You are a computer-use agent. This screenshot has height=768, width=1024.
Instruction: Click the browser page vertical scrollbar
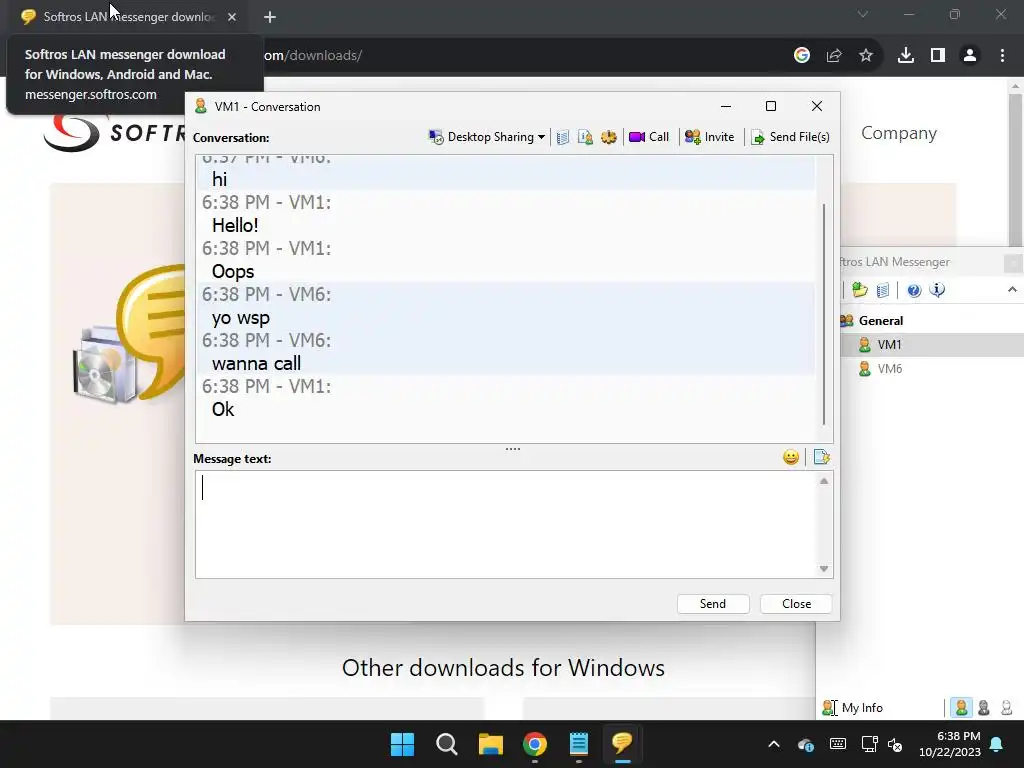[x=1016, y=170]
